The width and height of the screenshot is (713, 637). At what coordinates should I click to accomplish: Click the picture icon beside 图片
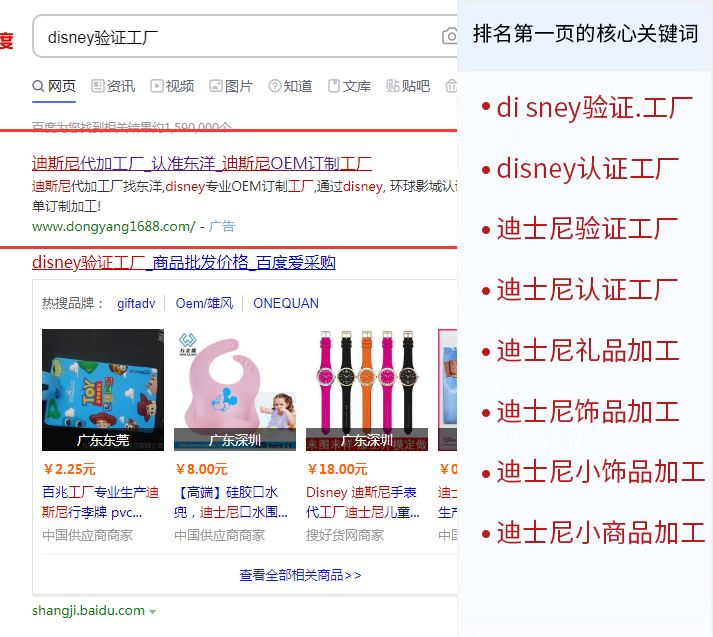pos(216,86)
